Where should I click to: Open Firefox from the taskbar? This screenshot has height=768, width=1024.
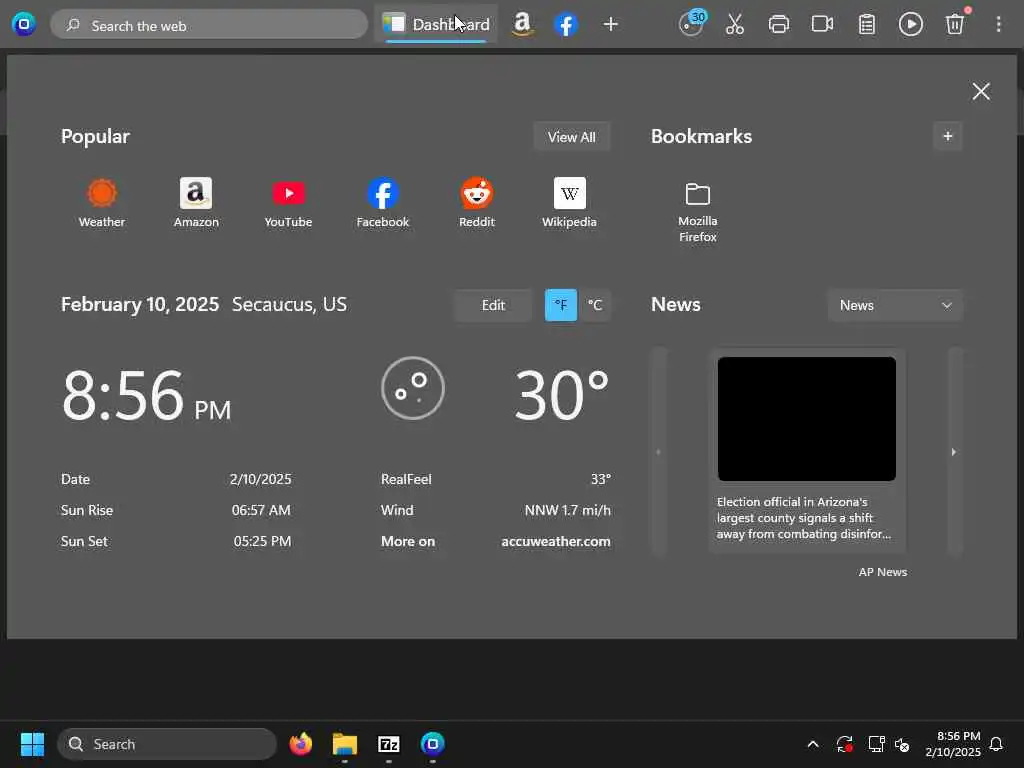click(x=300, y=744)
